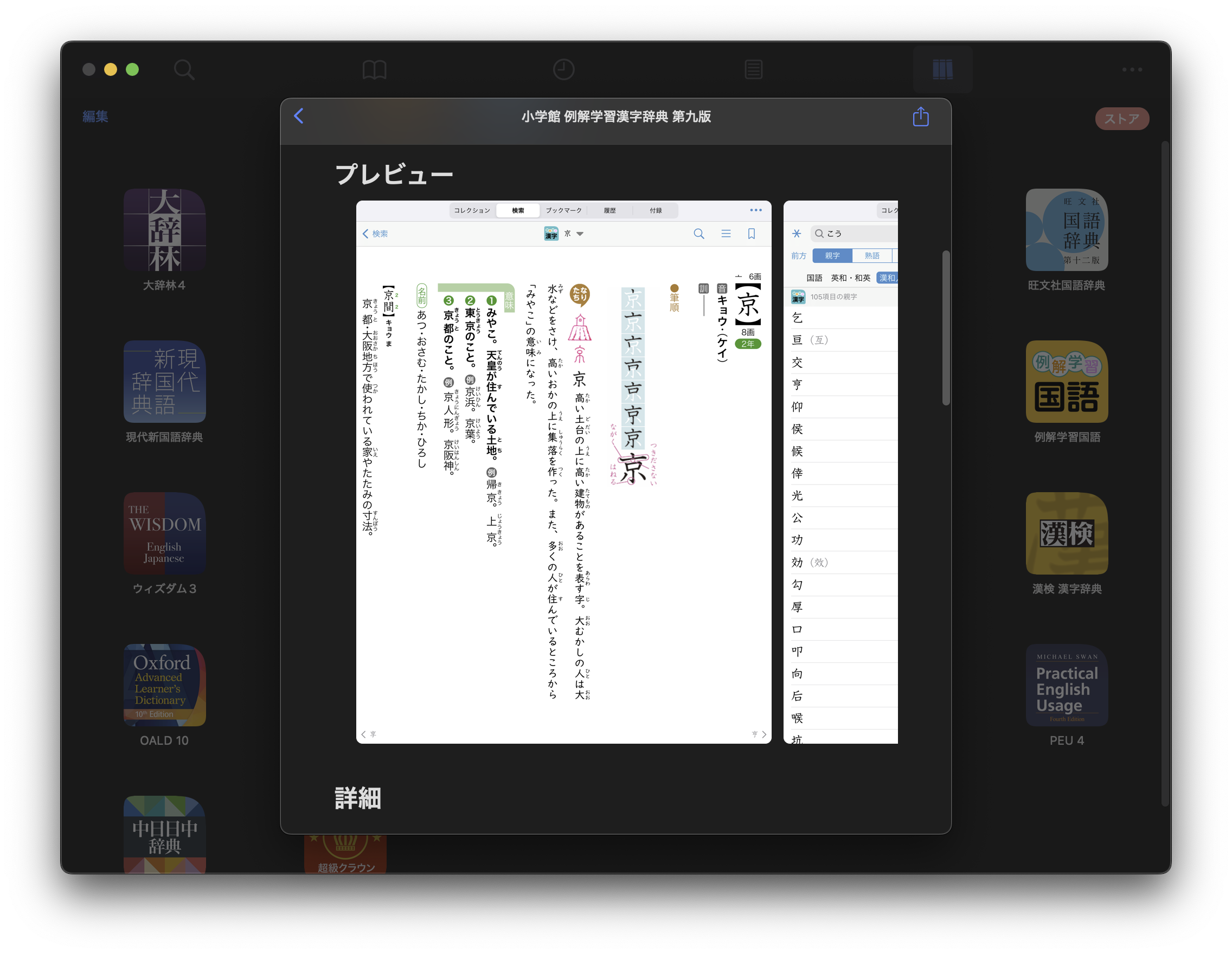Click the 編集 link
The image size is (1232, 954).
pos(95,116)
